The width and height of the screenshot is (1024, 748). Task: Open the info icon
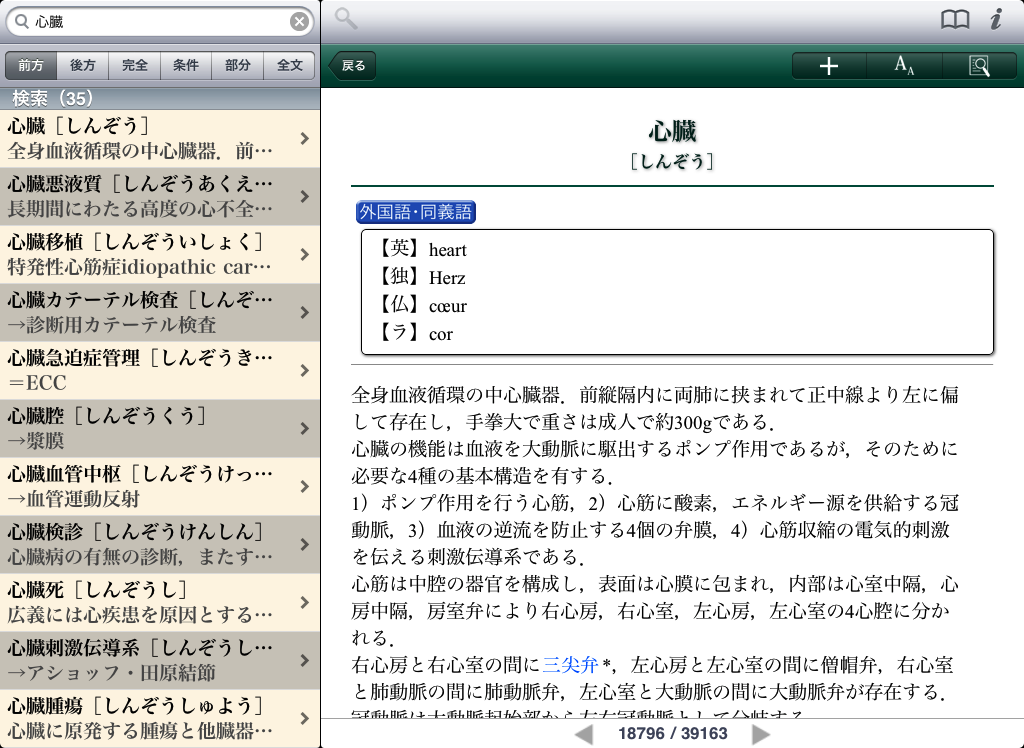996,20
